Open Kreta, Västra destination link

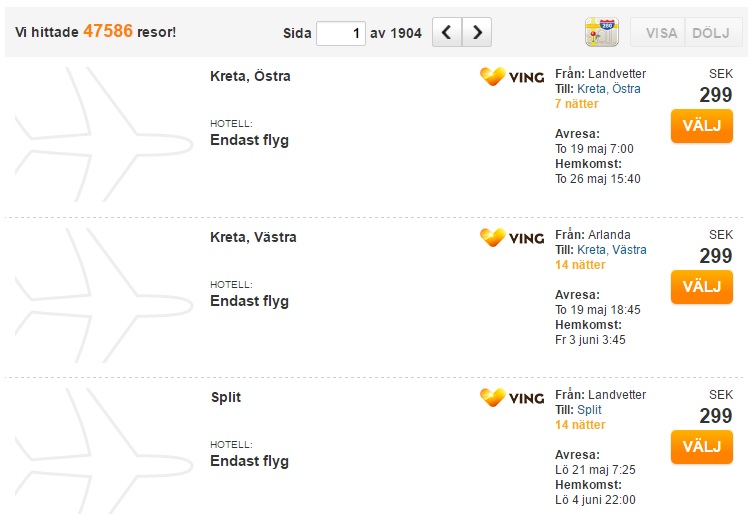pos(612,250)
